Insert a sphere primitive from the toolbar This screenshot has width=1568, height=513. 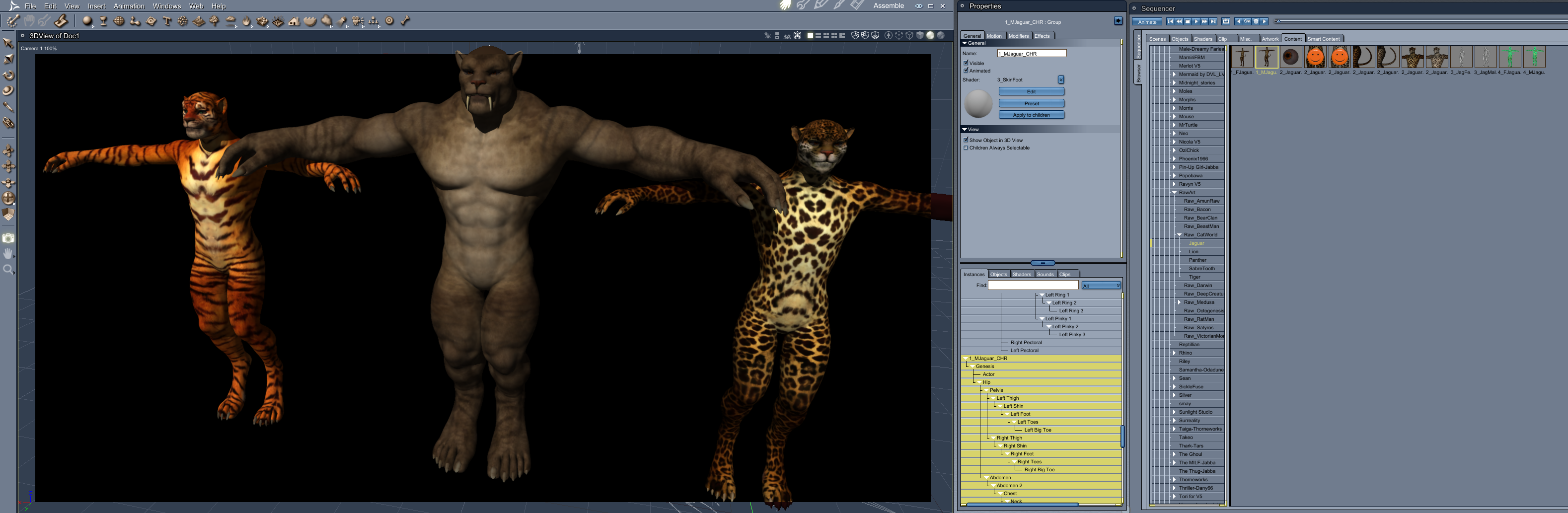[87, 21]
